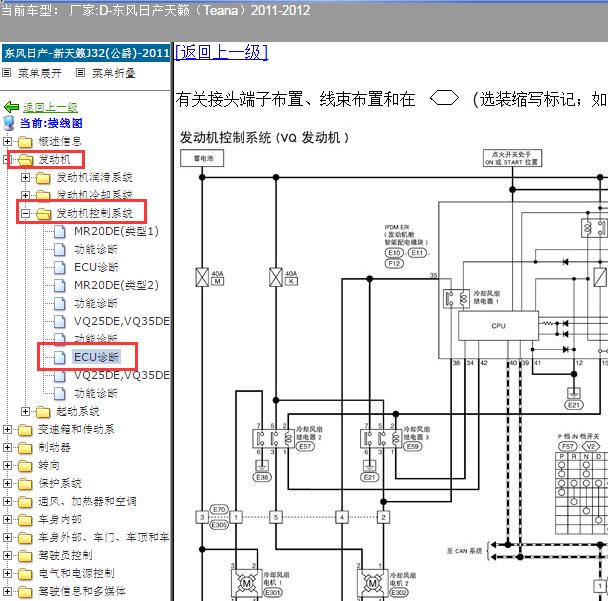Image resolution: width=608 pixels, height=601 pixels.
Task: Click the 当前:接线图 computer icon
Action: 9,123
